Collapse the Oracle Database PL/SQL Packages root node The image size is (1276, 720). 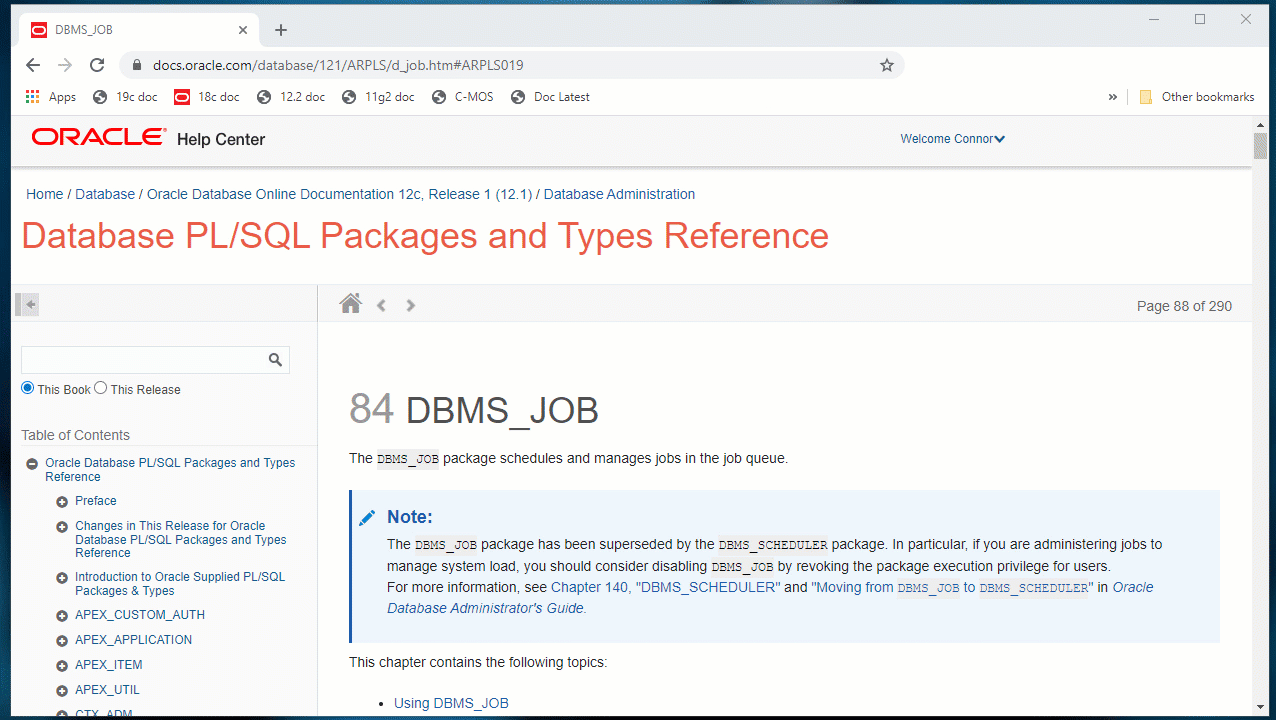(32, 464)
